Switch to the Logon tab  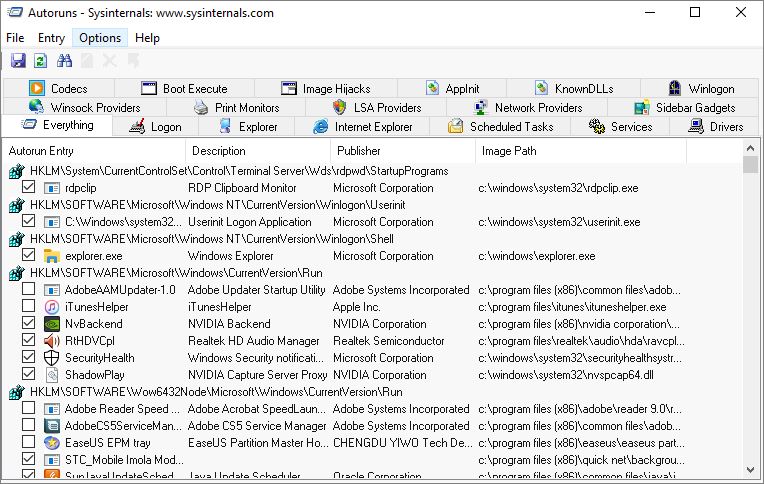pos(155,127)
